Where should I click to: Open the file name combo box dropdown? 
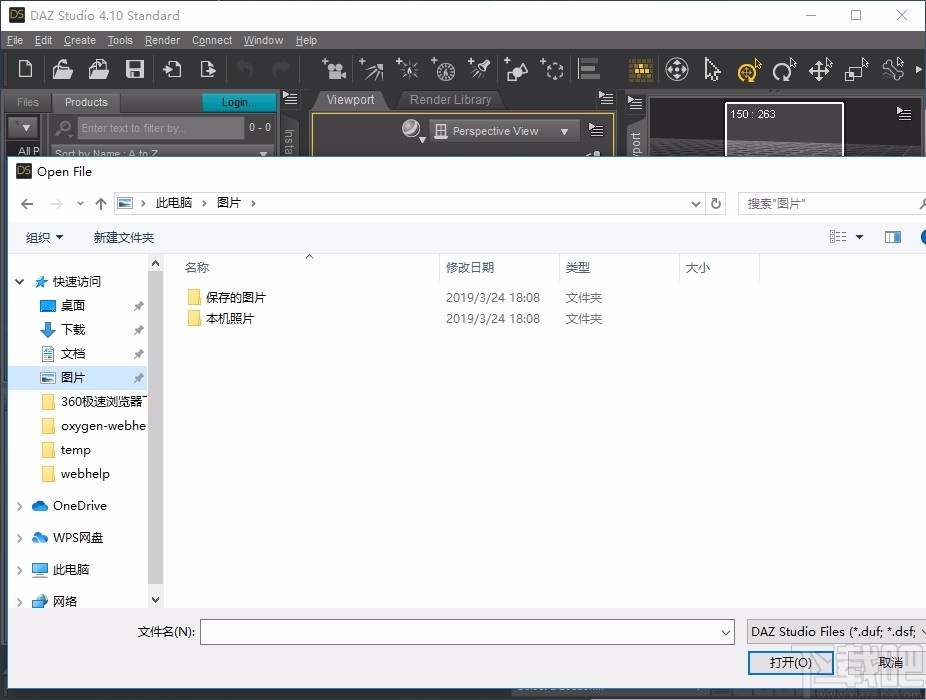click(725, 632)
